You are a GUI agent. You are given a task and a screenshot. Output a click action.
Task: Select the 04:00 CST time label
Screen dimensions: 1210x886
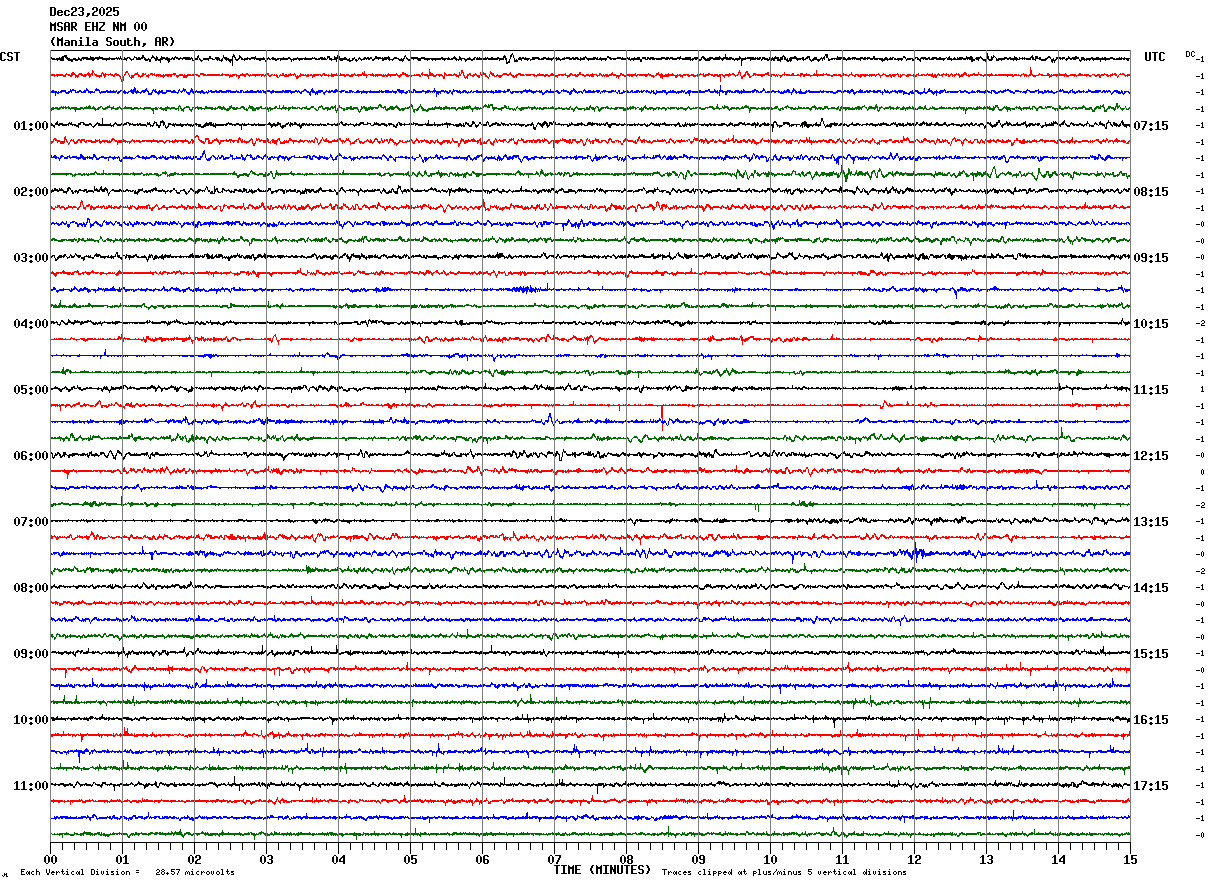click(x=31, y=324)
